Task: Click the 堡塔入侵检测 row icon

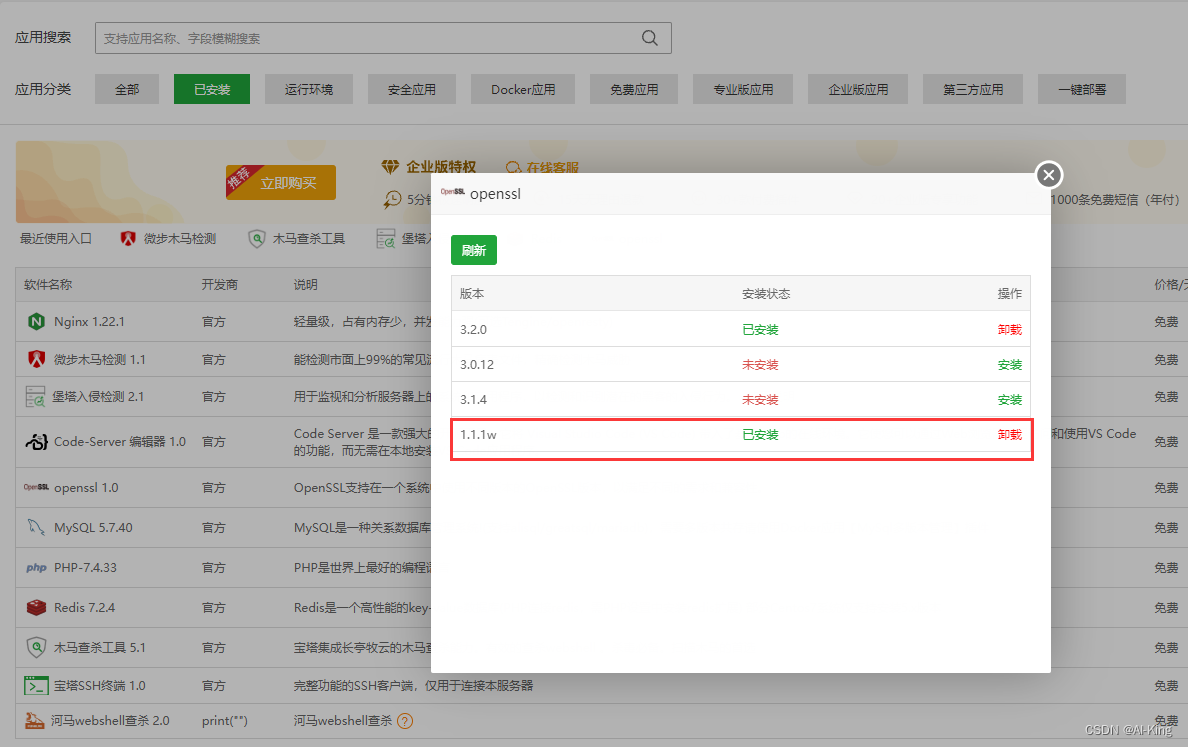Action: pyautogui.click(x=35, y=396)
